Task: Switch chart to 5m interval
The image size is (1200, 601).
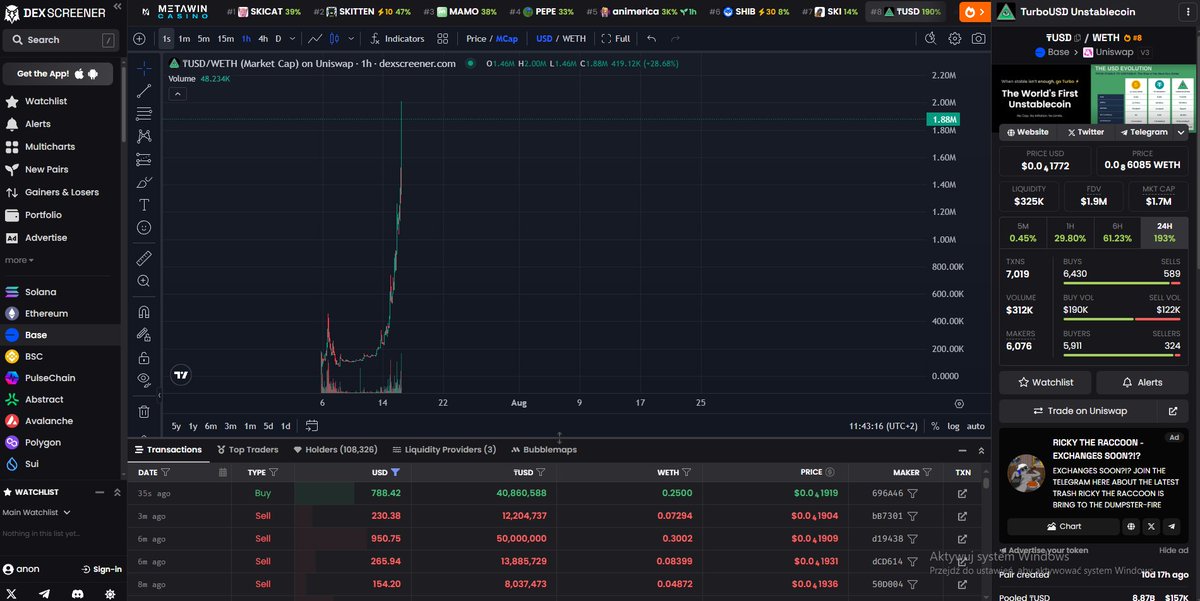Action: 203,39
